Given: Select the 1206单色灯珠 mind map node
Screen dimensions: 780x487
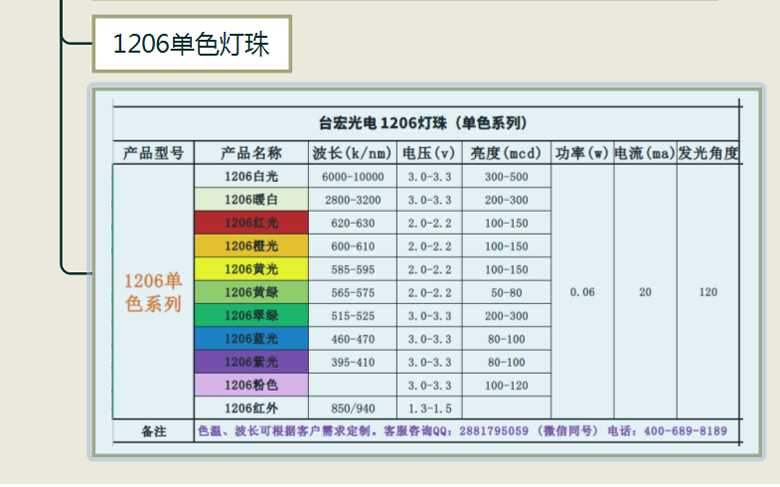Looking at the screenshot, I should click(191, 44).
